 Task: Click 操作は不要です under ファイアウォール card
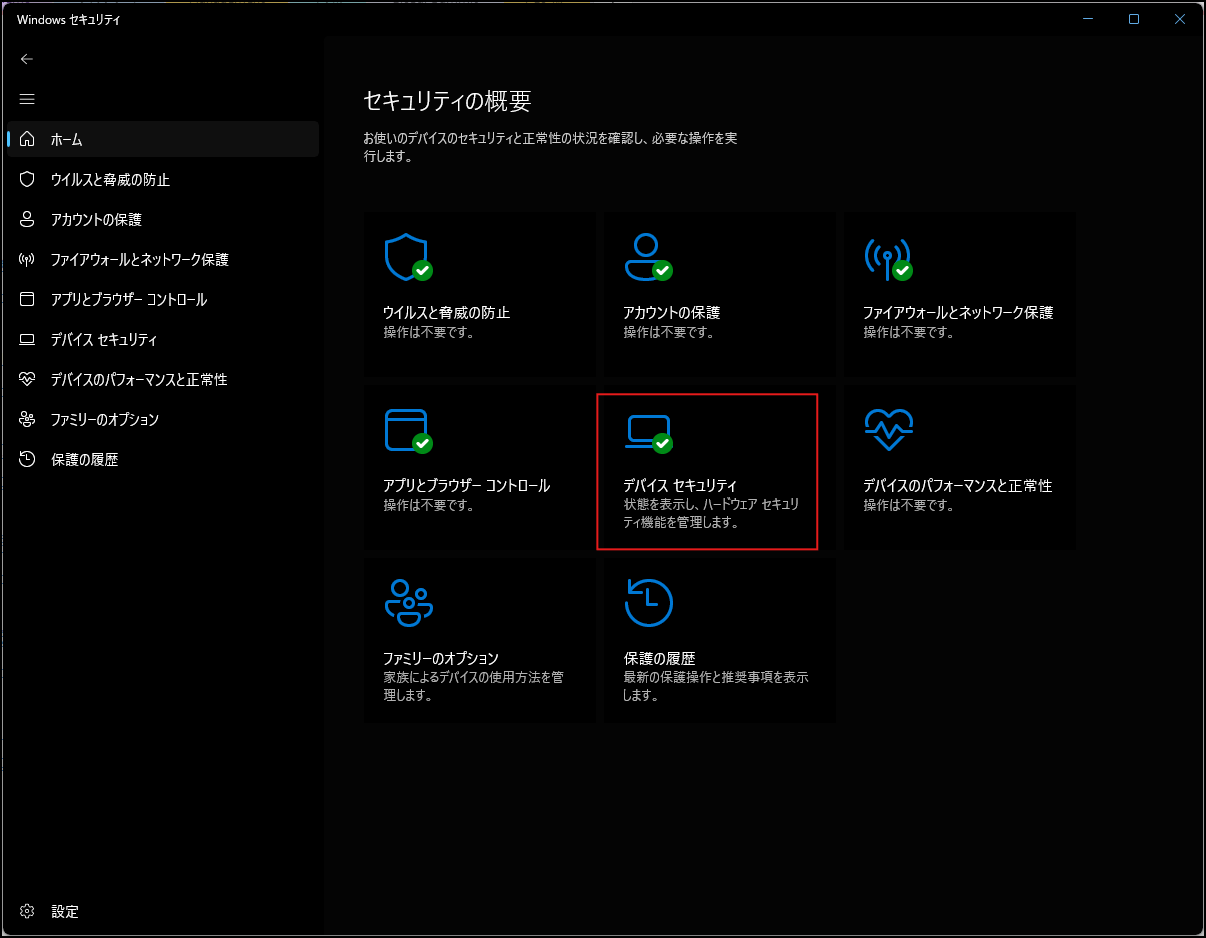908,332
